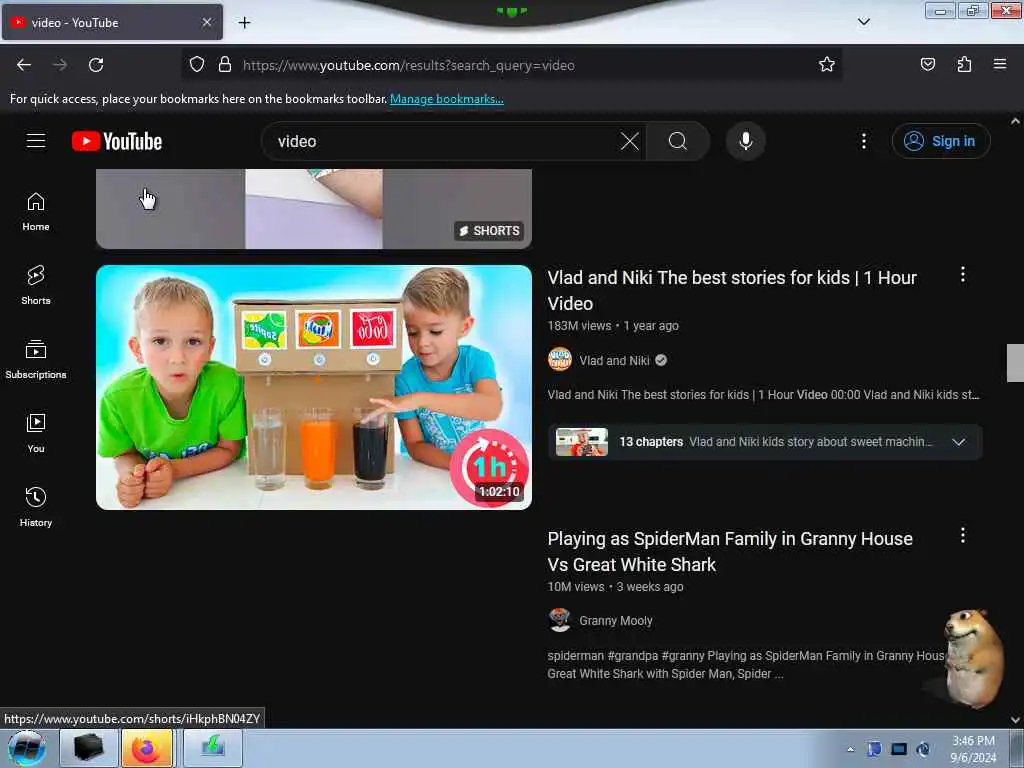1024x768 pixels.
Task: Clear the search box with the X
Action: click(x=630, y=141)
